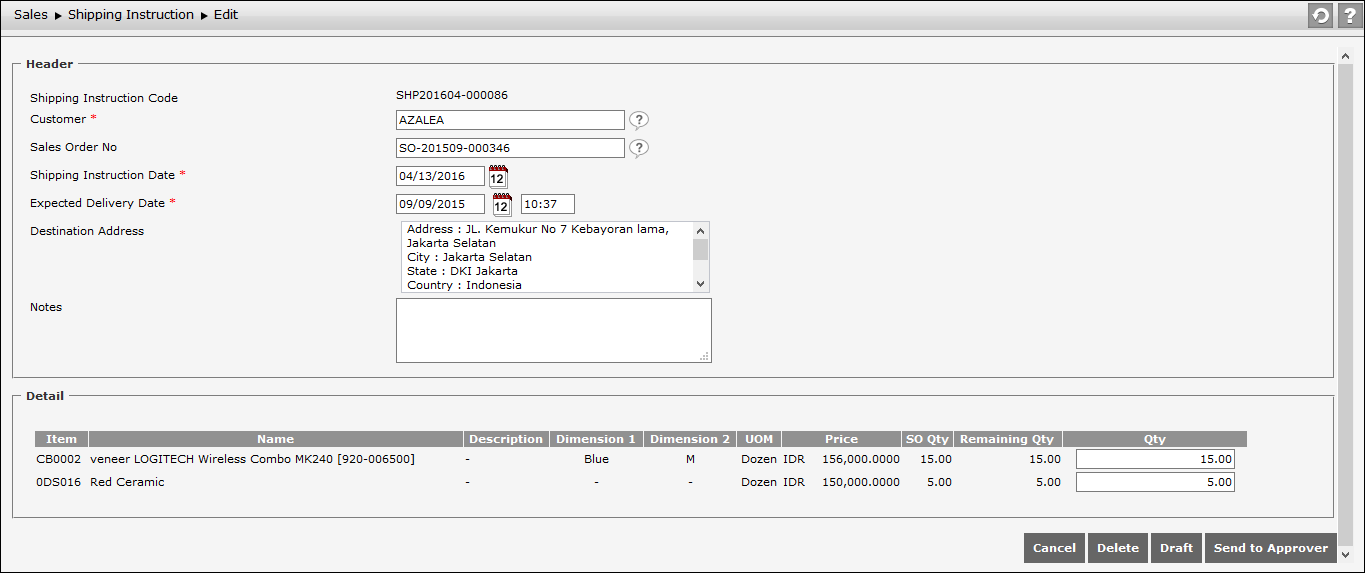Click inside the empty Notes text area
1365x573 pixels.
[554, 330]
